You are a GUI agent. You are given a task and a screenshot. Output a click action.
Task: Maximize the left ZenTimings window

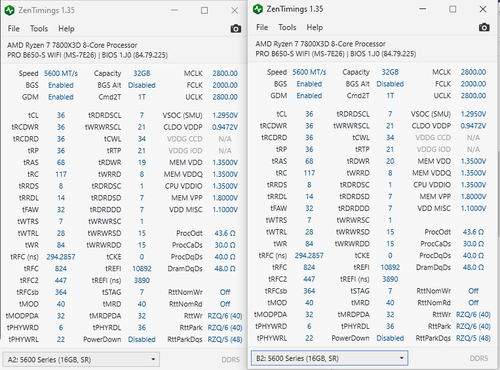(204, 10)
